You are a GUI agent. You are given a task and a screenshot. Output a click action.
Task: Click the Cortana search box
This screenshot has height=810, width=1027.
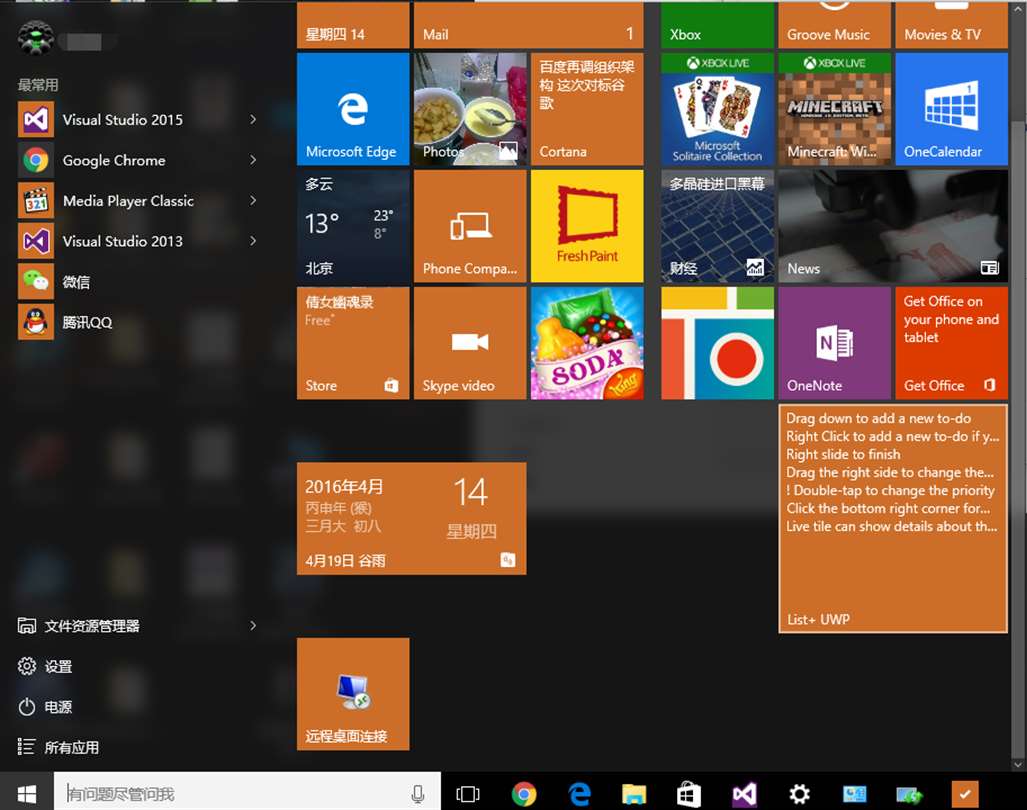coord(247,794)
